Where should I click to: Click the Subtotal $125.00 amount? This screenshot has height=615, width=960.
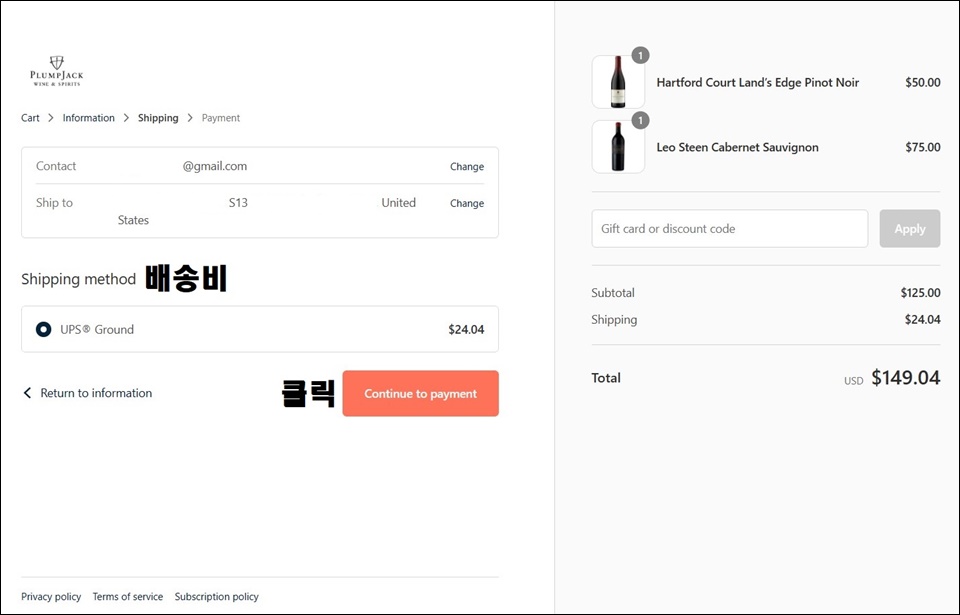[920, 293]
